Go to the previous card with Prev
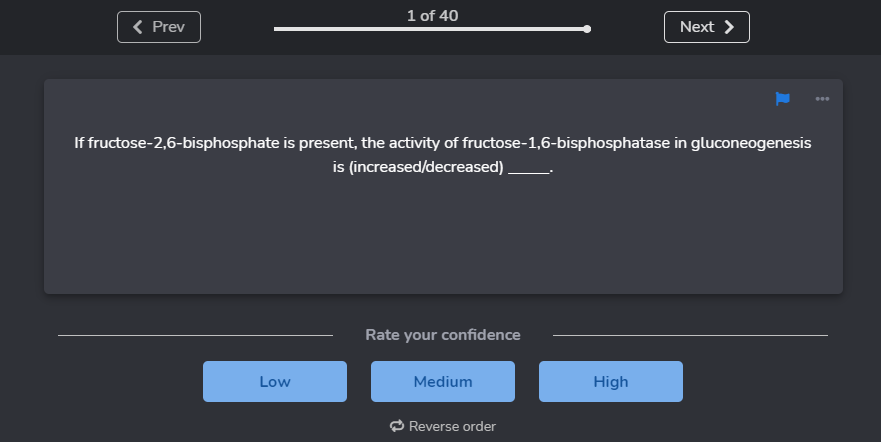Image resolution: width=881 pixels, height=442 pixels. pyautogui.click(x=159, y=27)
